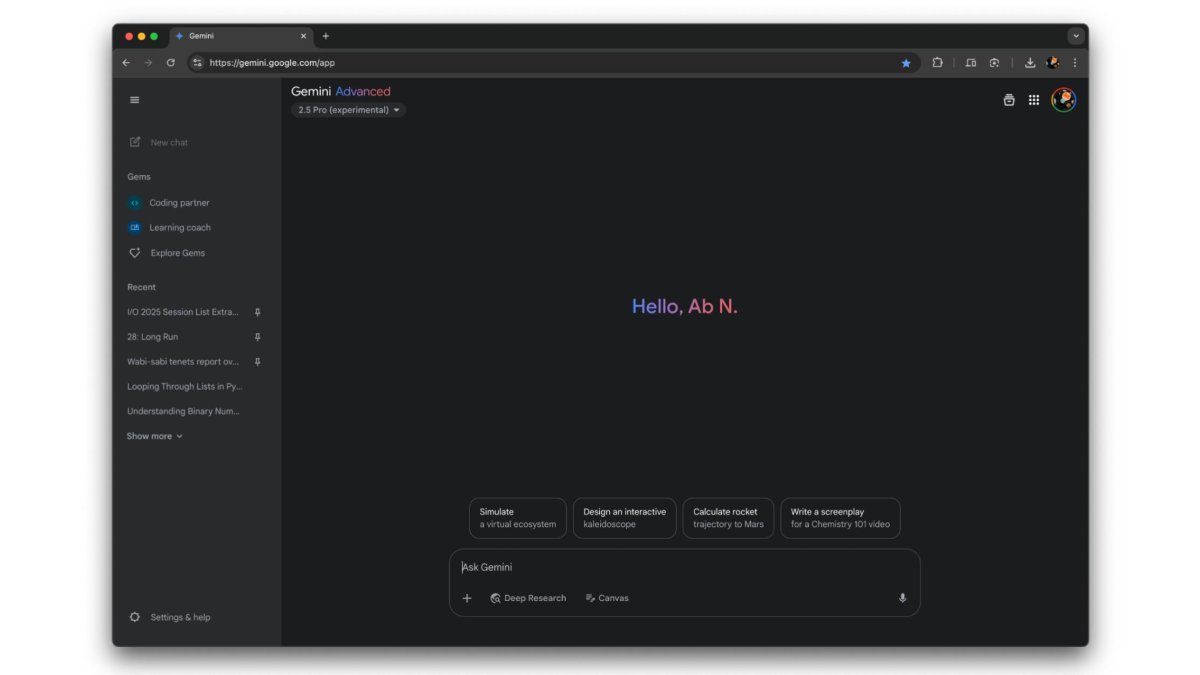This screenshot has height=675, width=1200.
Task: Open the Gem manager icon in header
Action: [1009, 100]
